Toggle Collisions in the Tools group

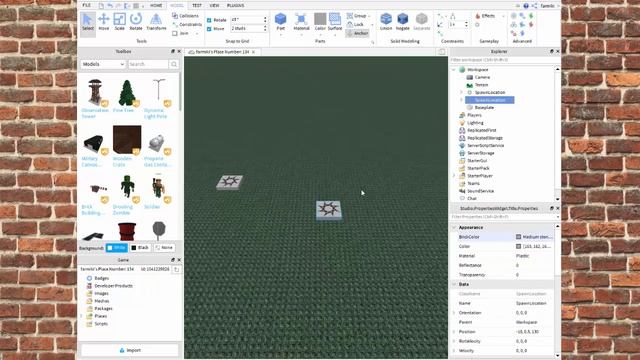click(x=186, y=16)
